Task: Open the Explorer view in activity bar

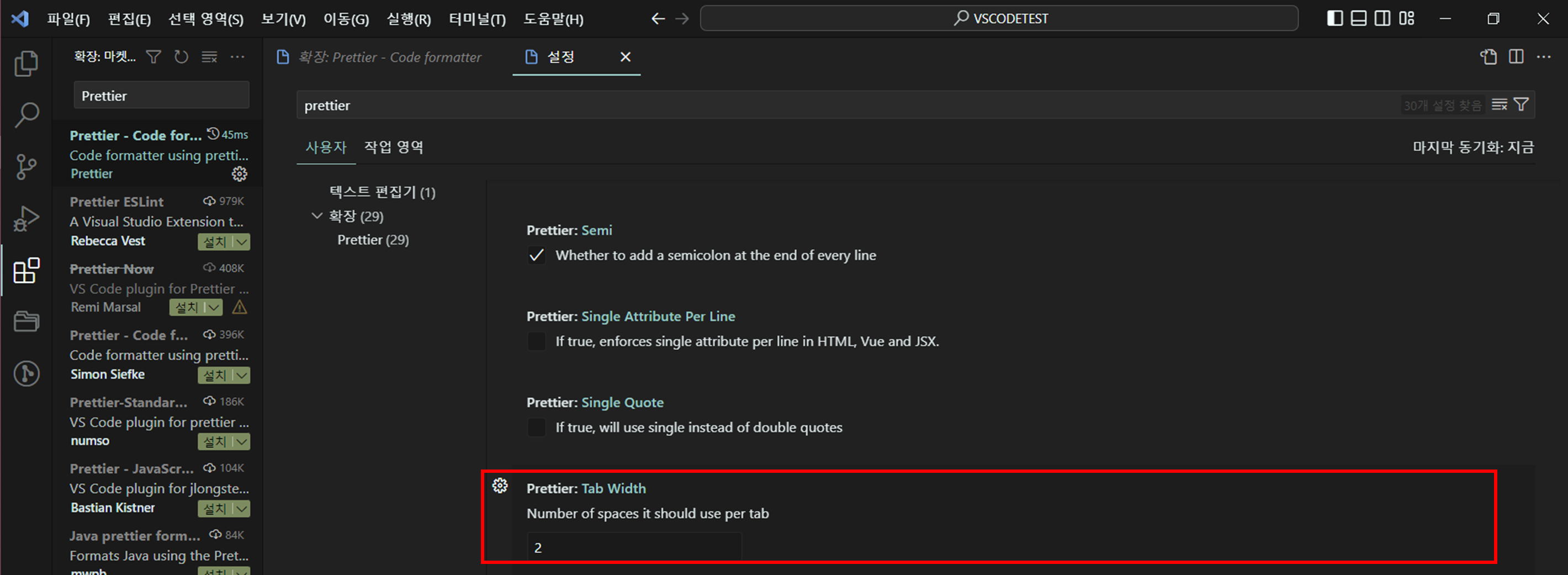Action: (x=26, y=64)
